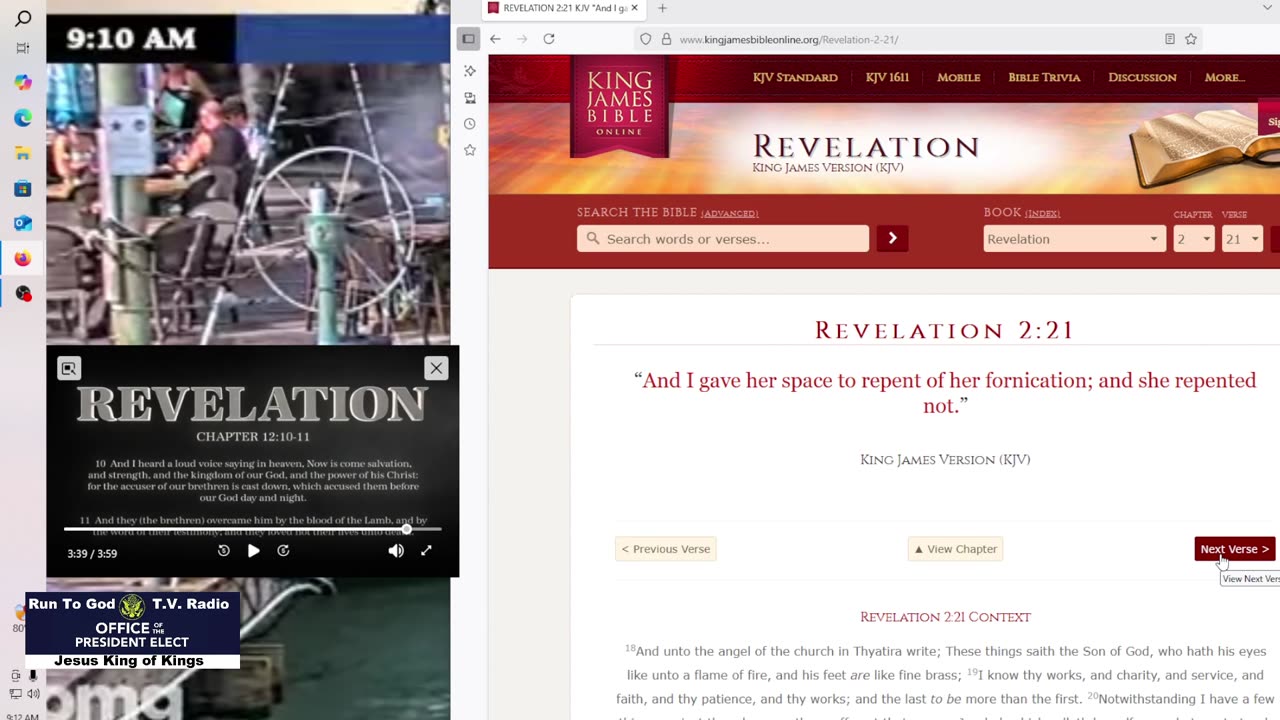Open Task View in the taskbar
This screenshot has height=720, width=1280.
click(23, 48)
